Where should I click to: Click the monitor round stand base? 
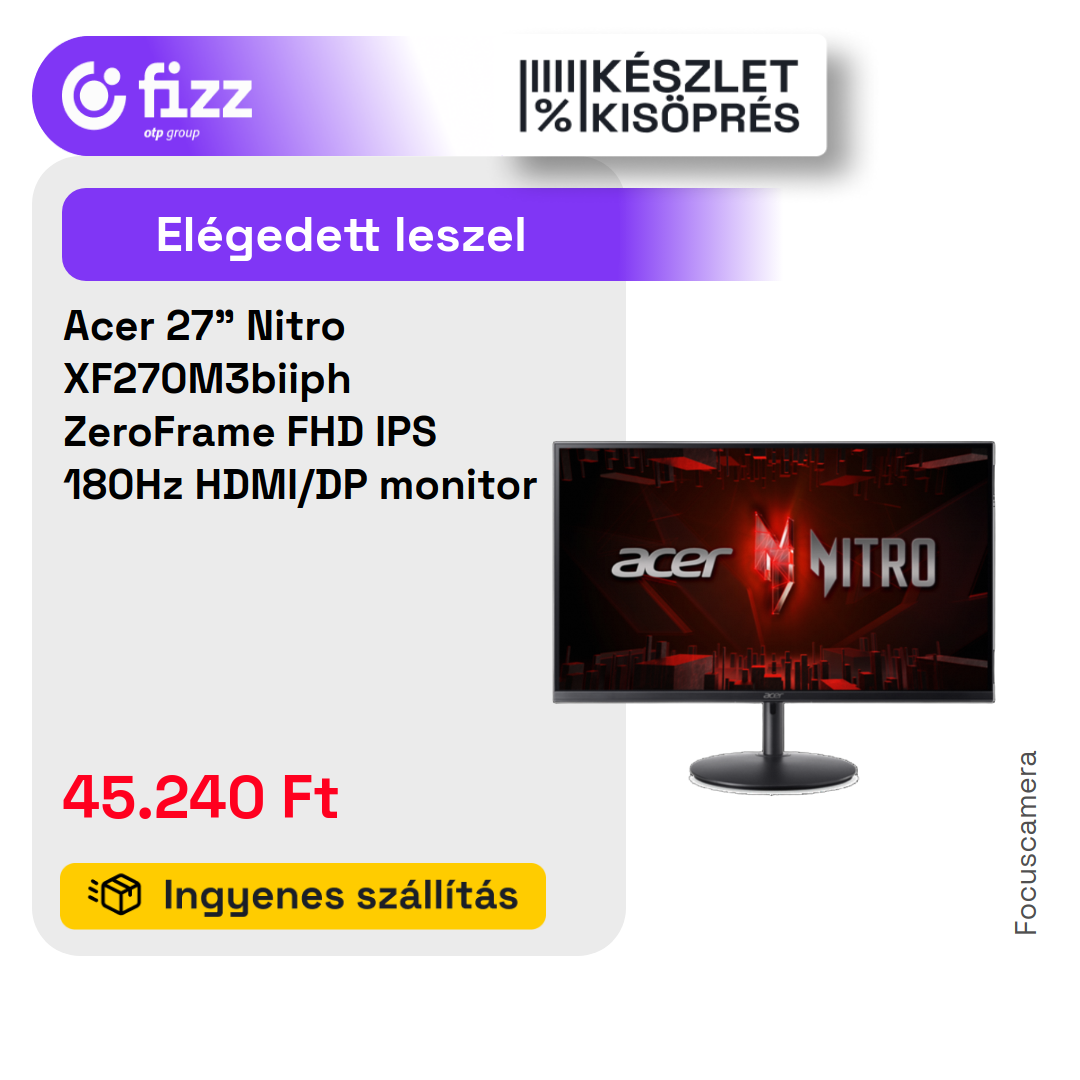coord(773,771)
